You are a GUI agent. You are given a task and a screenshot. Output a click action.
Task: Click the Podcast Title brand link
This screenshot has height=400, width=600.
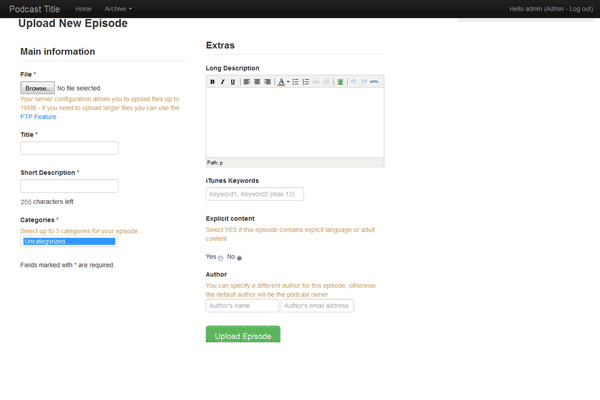tap(35, 9)
